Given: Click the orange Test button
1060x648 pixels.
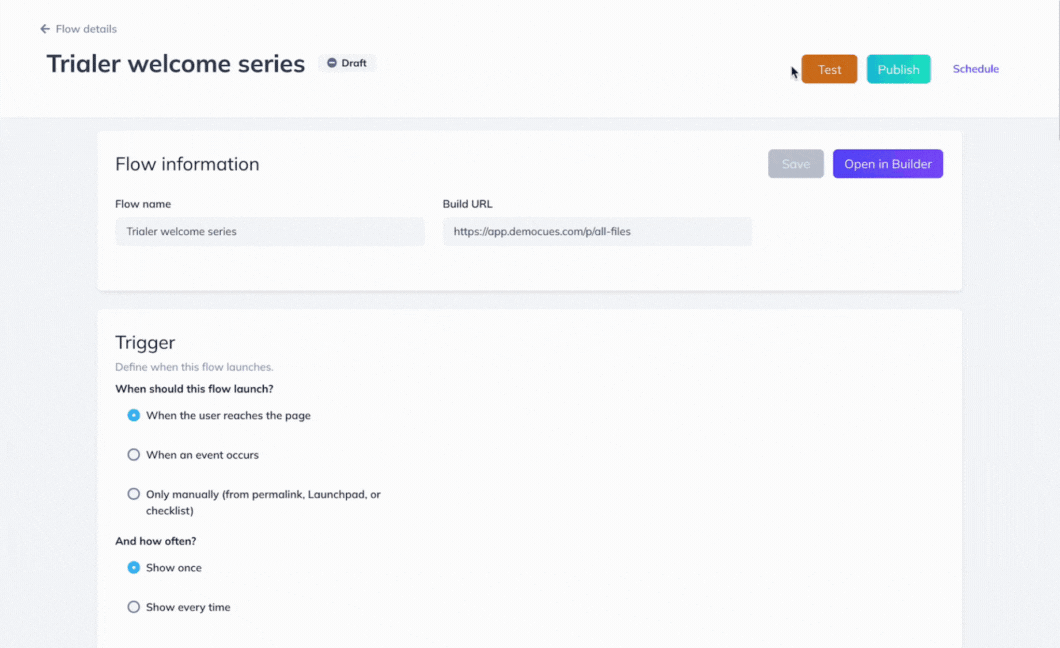Looking at the screenshot, I should point(829,69).
